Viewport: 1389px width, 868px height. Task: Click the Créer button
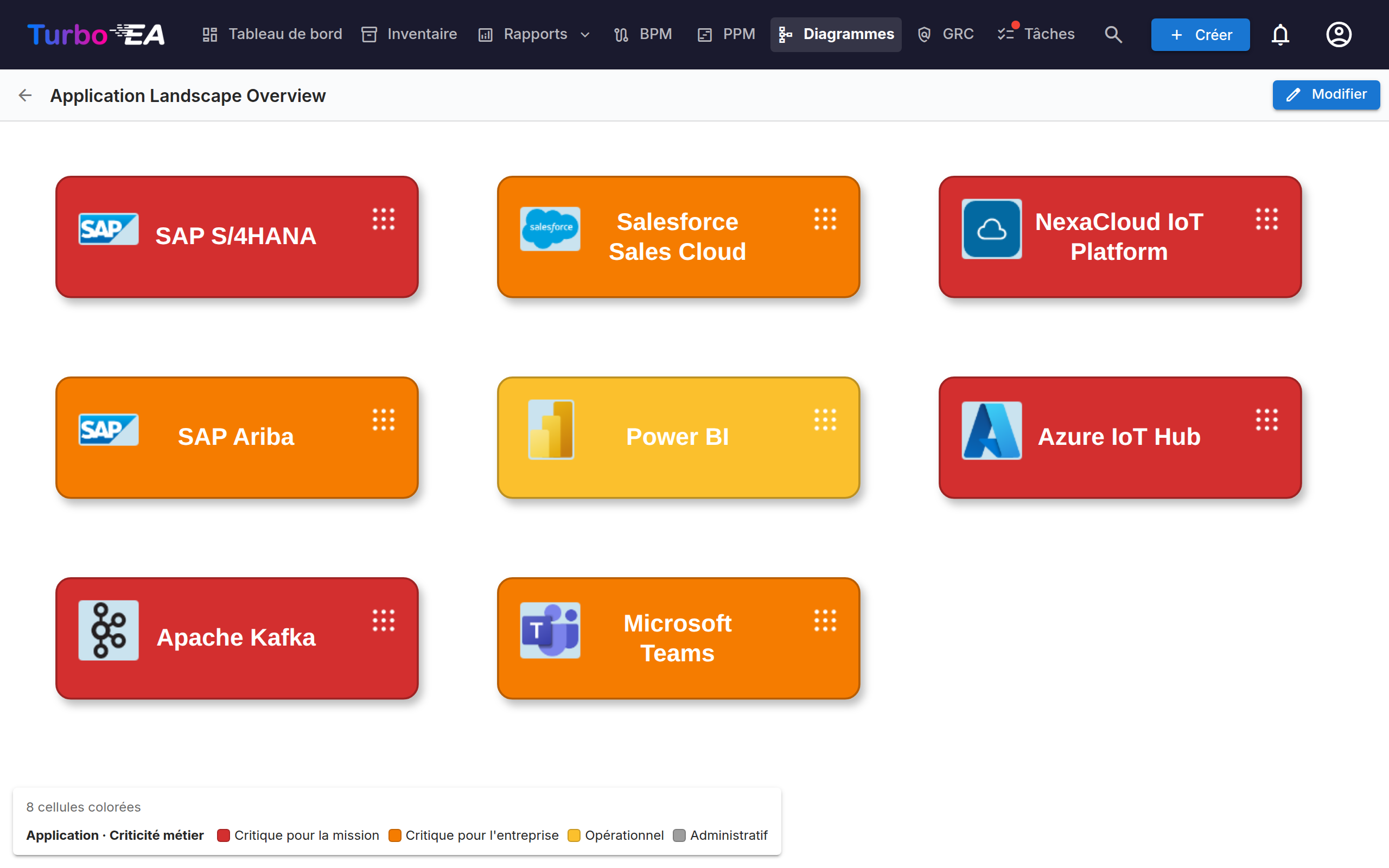click(x=1200, y=34)
